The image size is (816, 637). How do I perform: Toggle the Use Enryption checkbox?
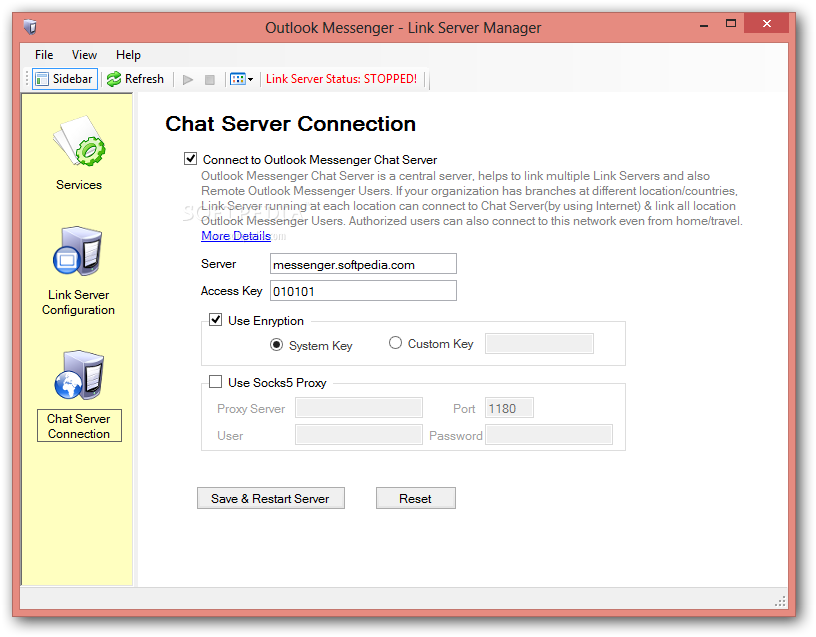point(215,320)
